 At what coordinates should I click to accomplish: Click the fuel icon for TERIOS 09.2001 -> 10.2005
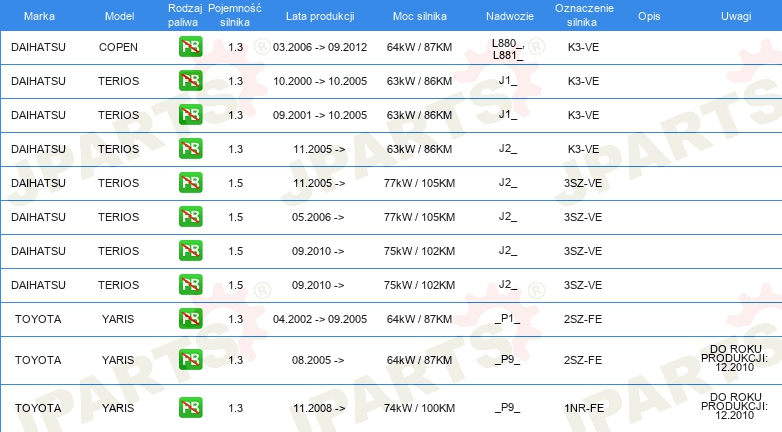point(191,115)
